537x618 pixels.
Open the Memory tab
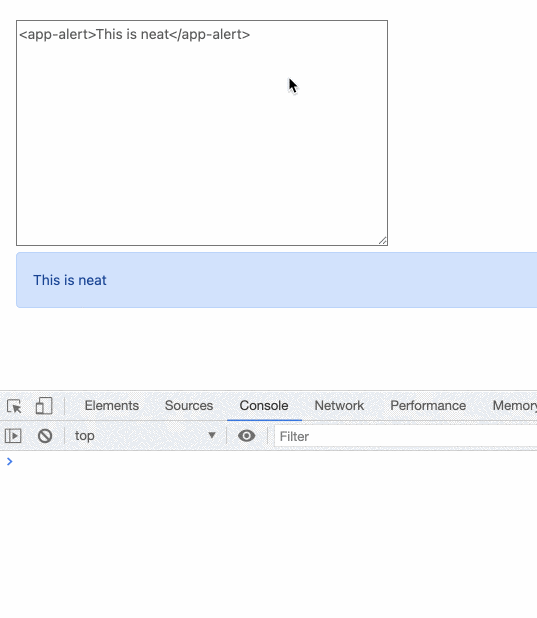[515, 406]
